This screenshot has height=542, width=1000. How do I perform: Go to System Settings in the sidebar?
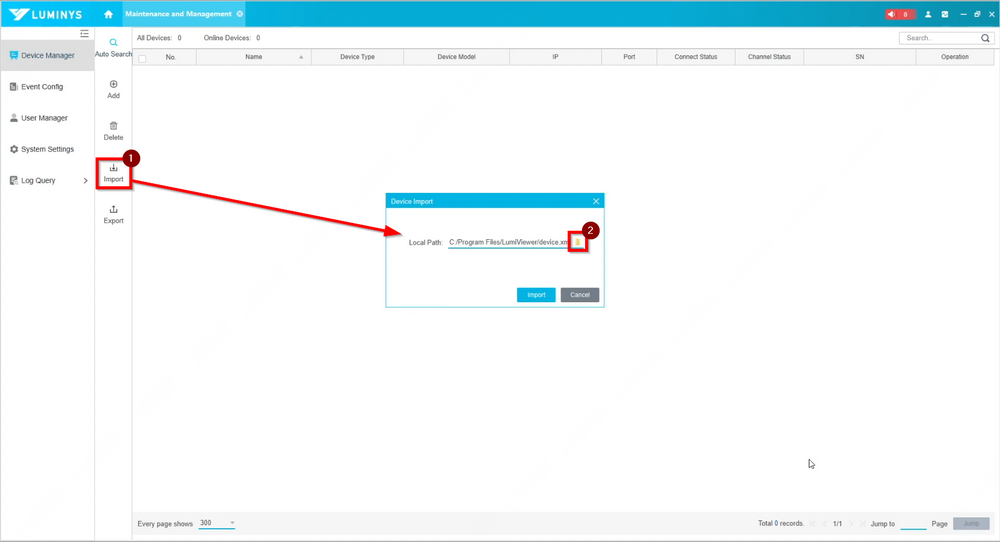(47, 150)
